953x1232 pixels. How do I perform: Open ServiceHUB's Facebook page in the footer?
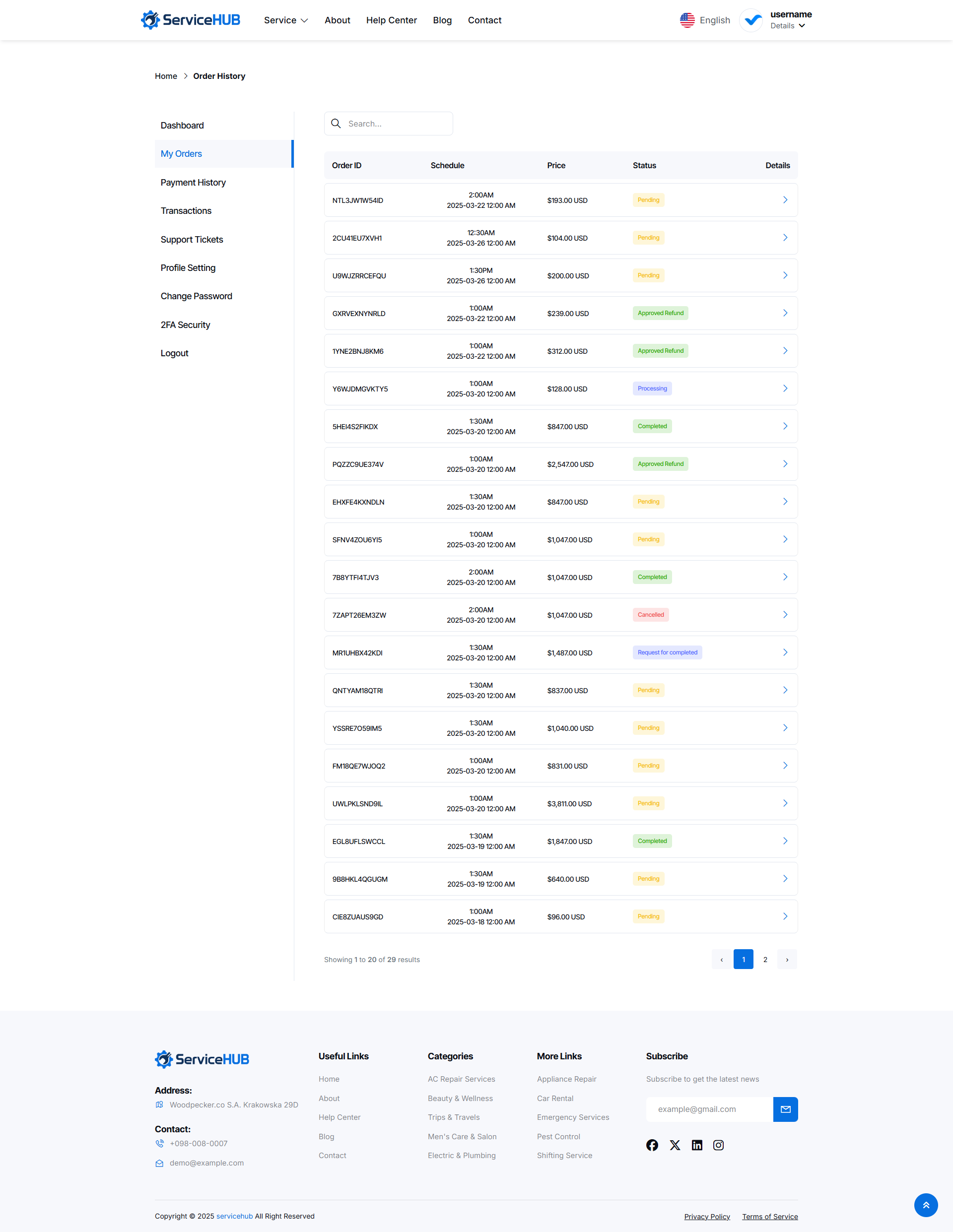tap(652, 1145)
